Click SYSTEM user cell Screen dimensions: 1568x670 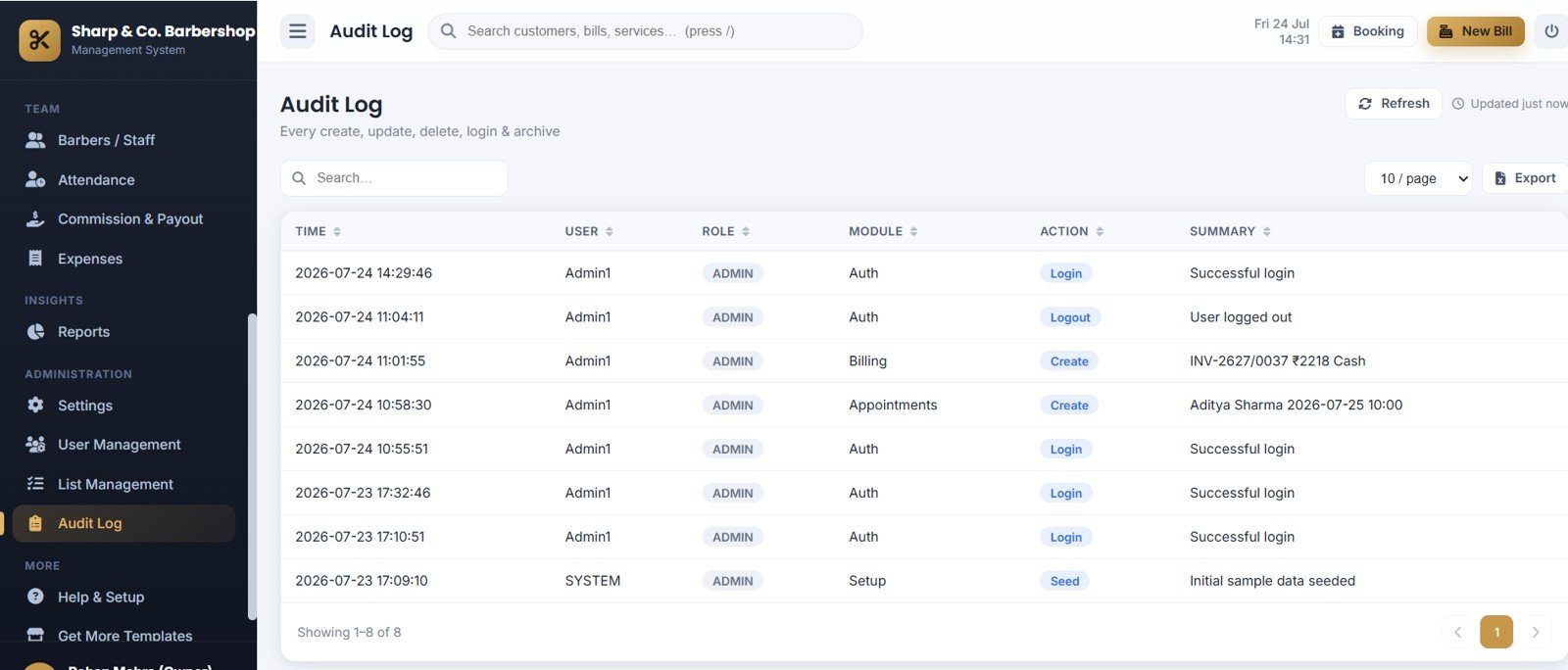tap(593, 581)
